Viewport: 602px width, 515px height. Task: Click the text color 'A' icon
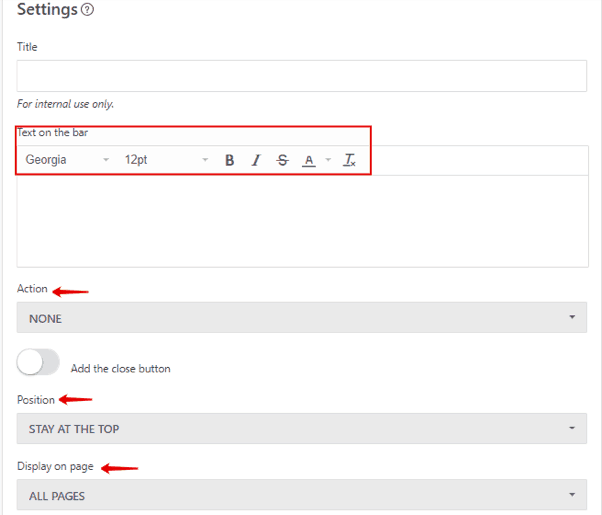click(308, 160)
